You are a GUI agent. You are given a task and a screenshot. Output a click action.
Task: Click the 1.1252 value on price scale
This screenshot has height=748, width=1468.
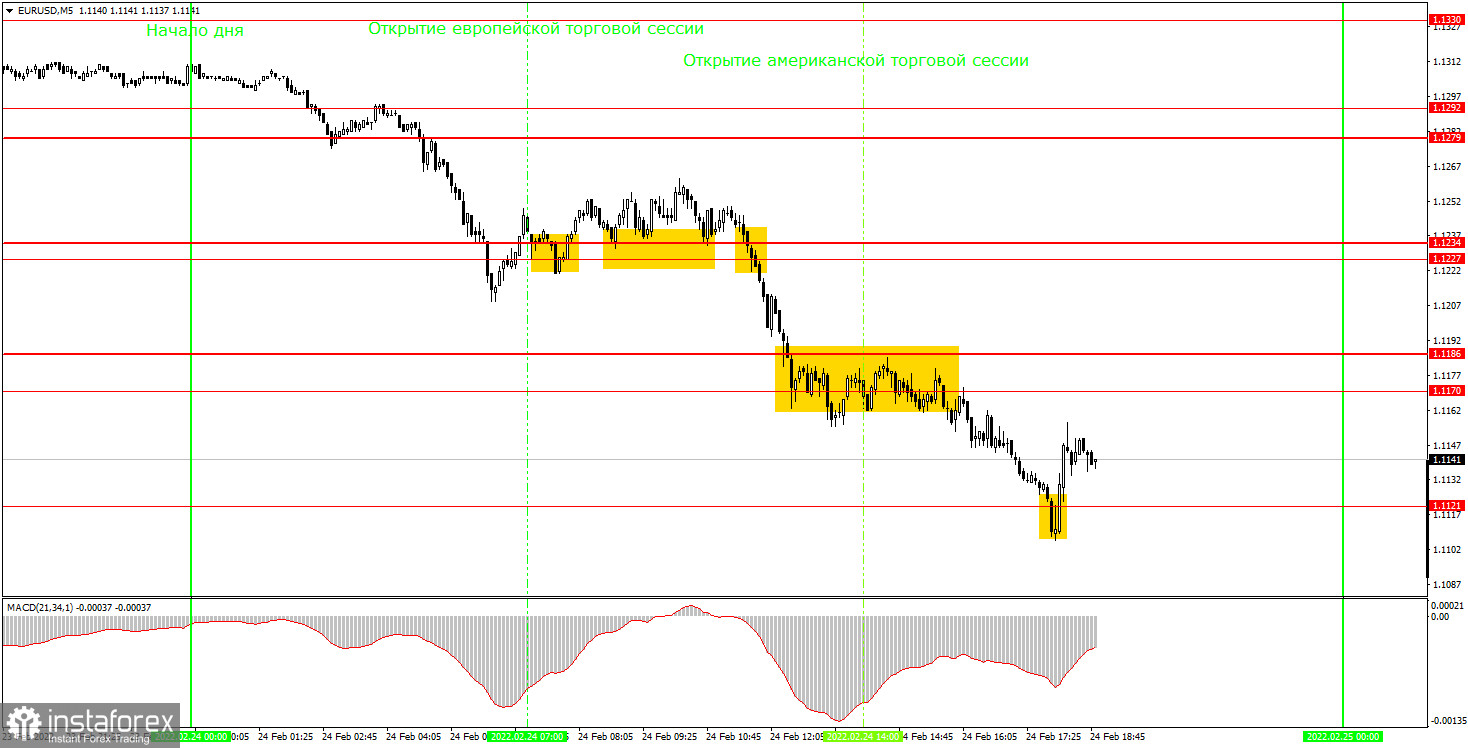[x=1445, y=201]
